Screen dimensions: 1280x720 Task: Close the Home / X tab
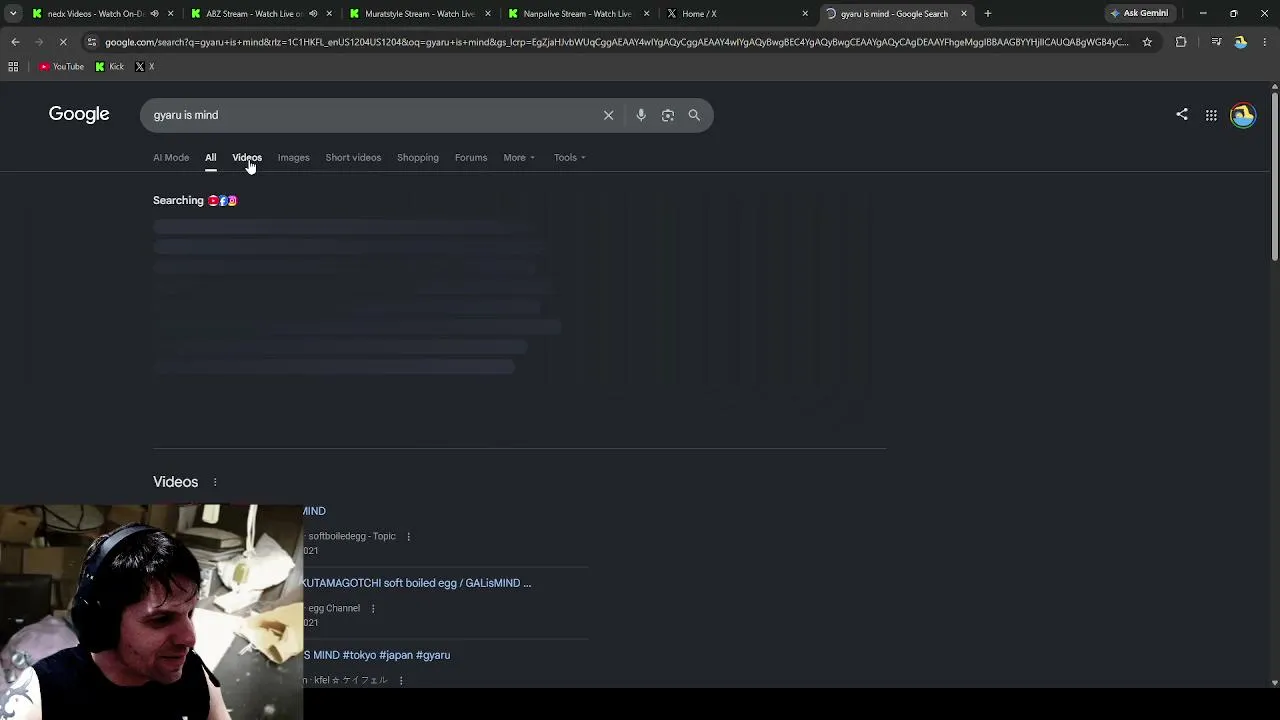[x=805, y=14]
